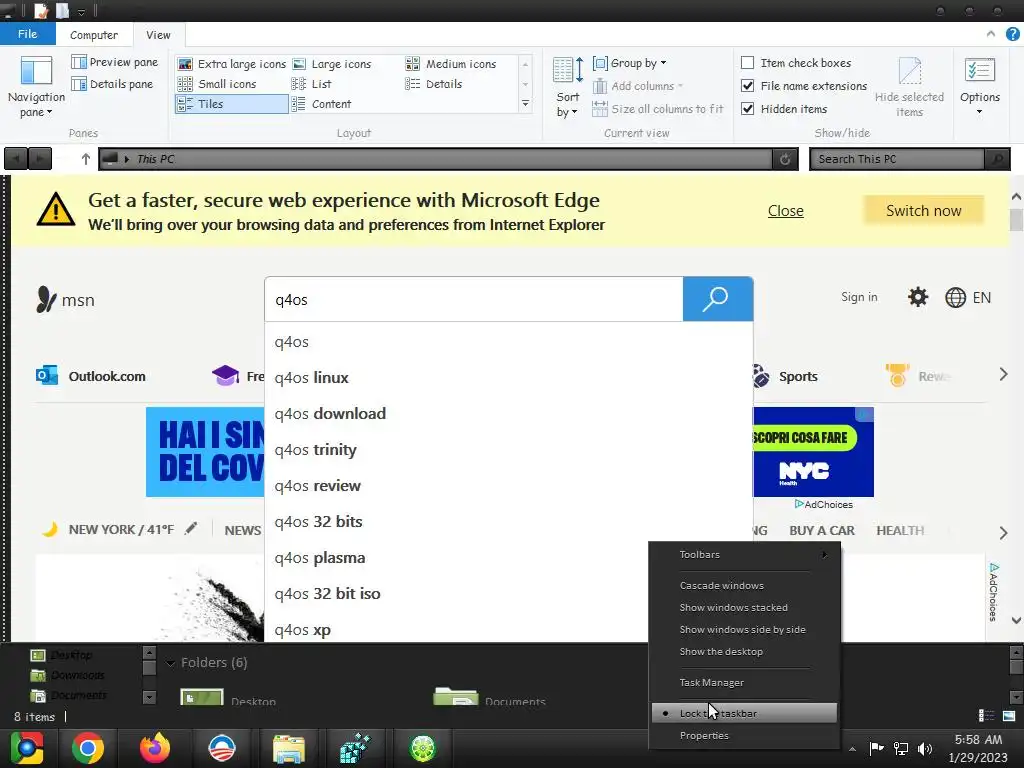Open the Group by dropdown
This screenshot has width=1024, height=768.
click(x=630, y=63)
